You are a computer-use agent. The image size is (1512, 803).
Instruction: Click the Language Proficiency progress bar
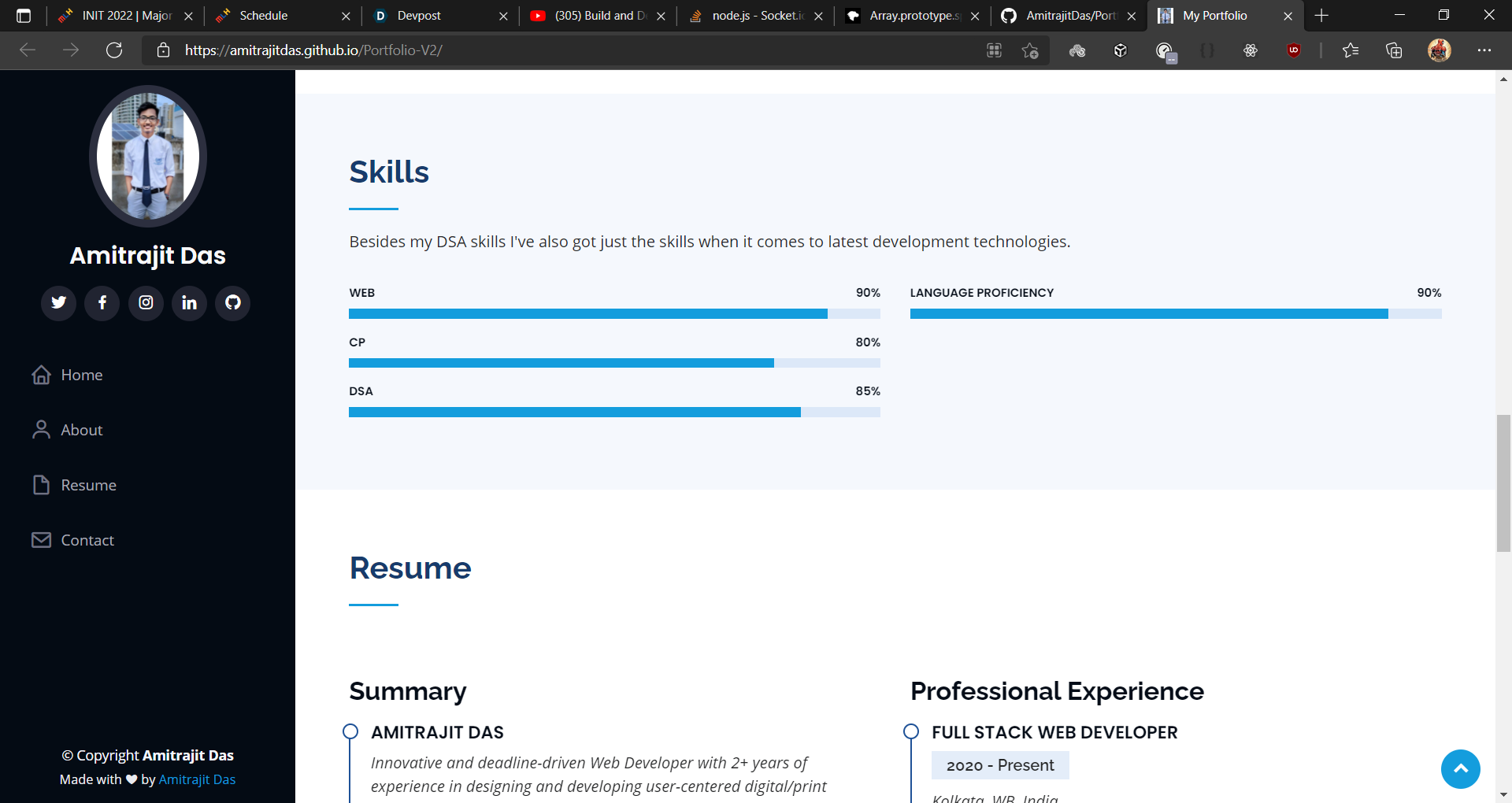click(1176, 313)
